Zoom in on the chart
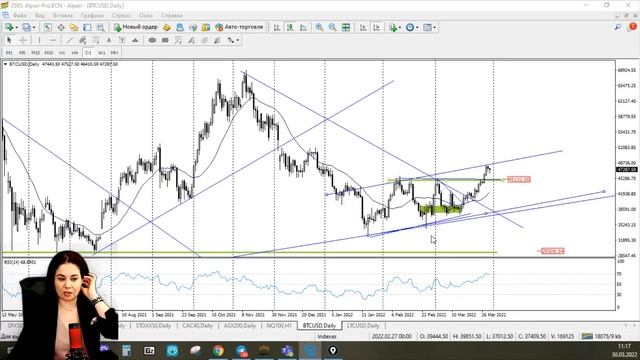The width and height of the screenshot is (640, 360). point(319,27)
